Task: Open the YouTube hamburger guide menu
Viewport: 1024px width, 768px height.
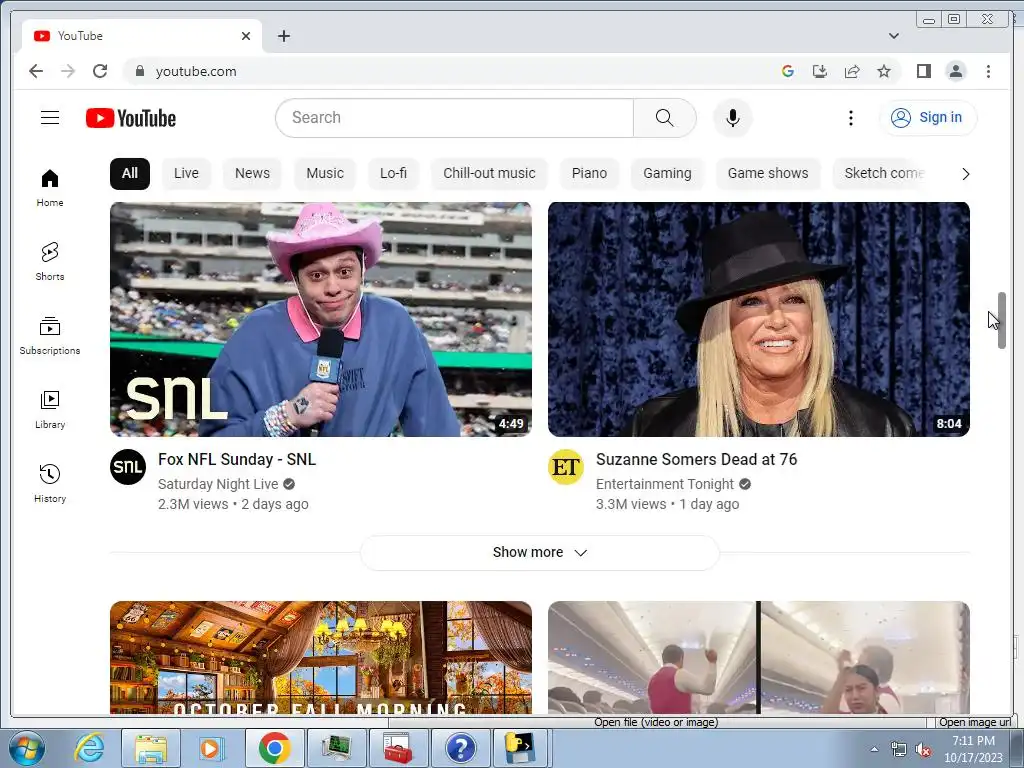Action: 50,118
